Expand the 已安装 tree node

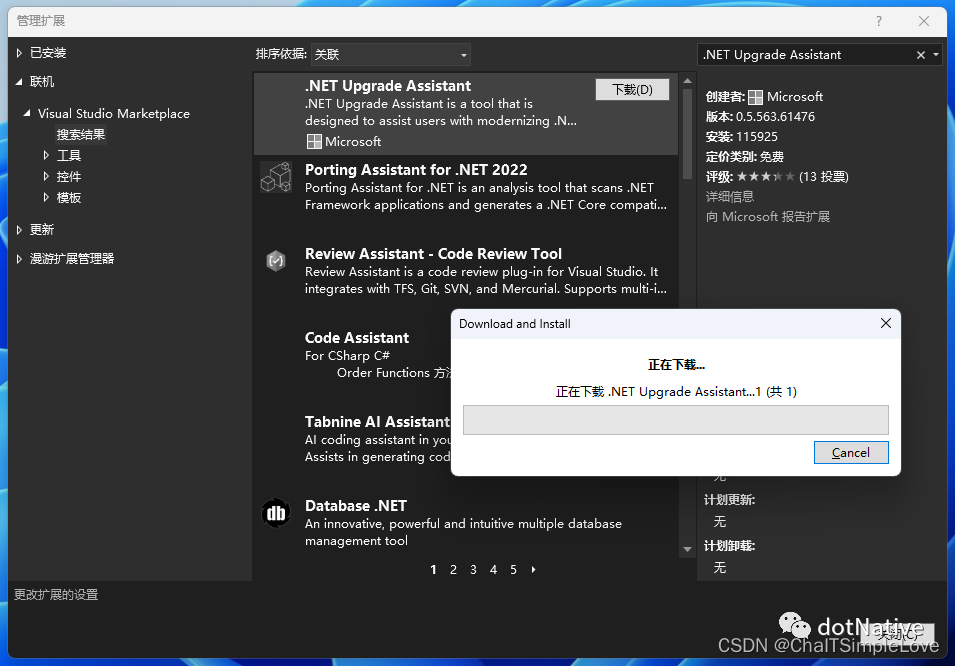point(19,54)
